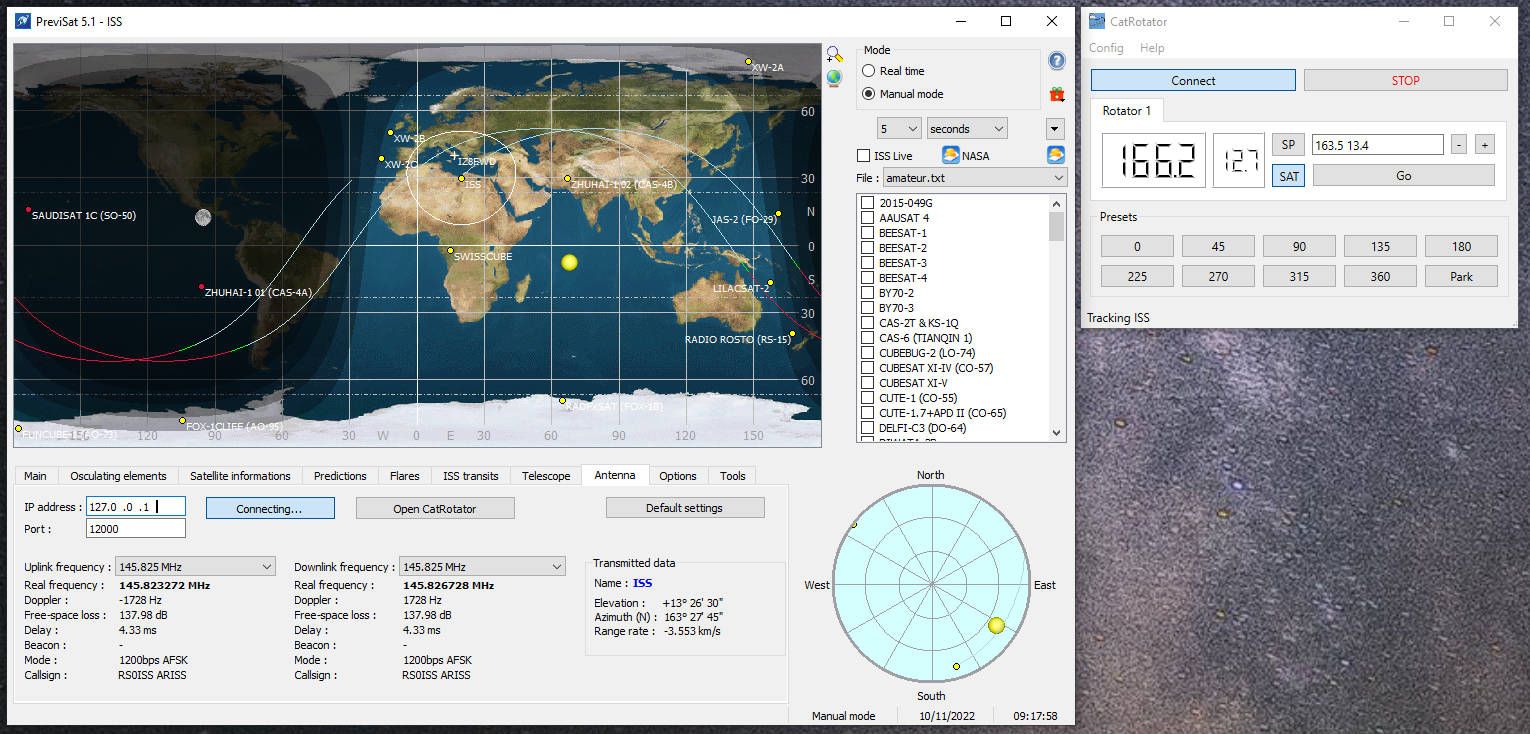This screenshot has height=734, width=1530.
Task: Open the Config menu in CatRotator
Action: point(1106,48)
